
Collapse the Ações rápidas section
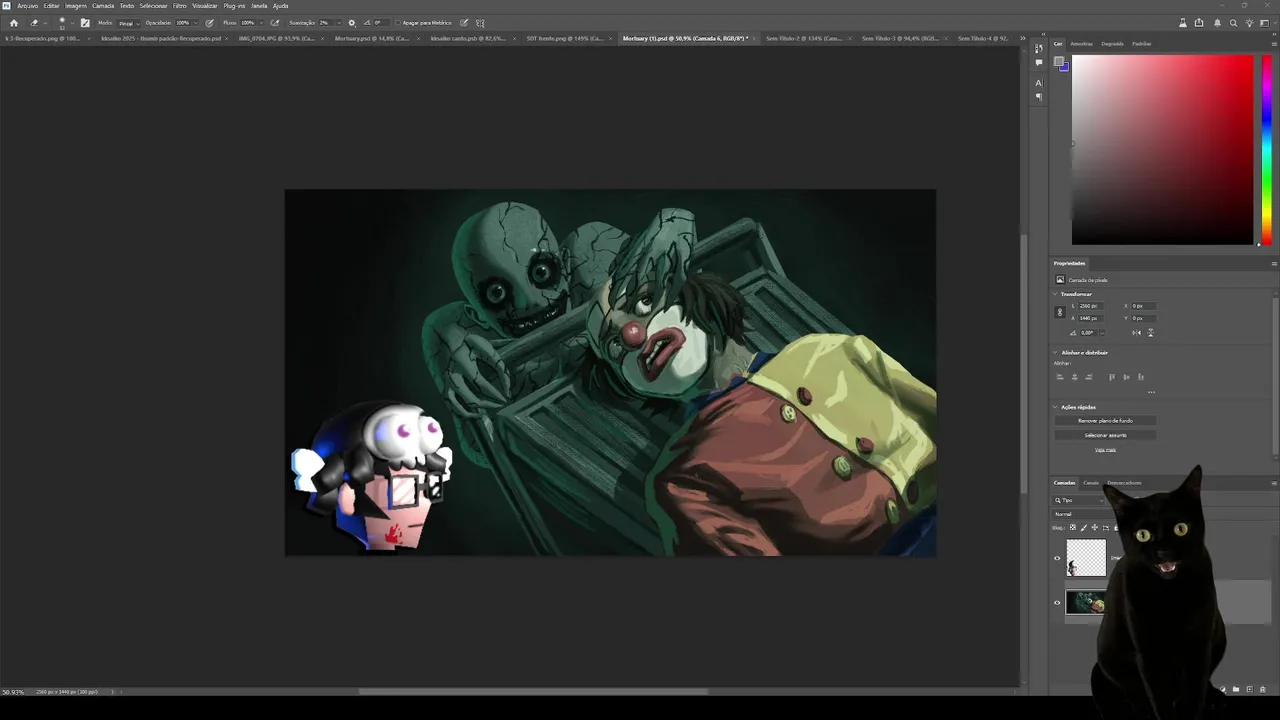(x=1055, y=407)
